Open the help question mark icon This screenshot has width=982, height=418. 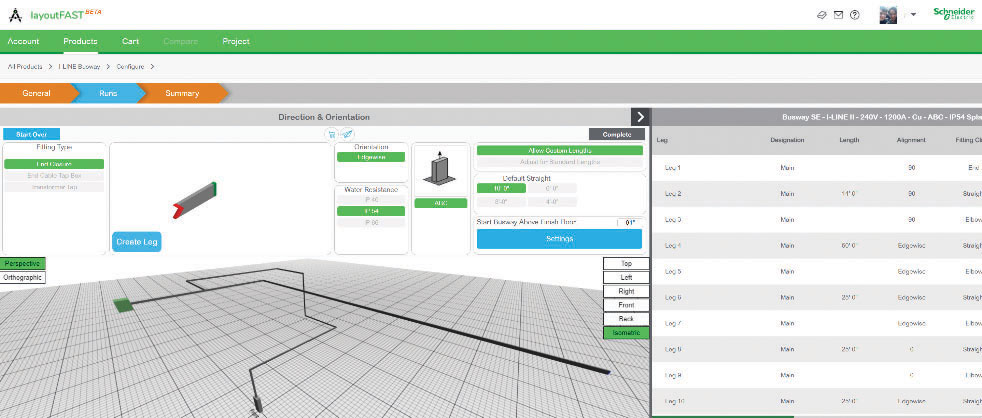pyautogui.click(x=854, y=15)
